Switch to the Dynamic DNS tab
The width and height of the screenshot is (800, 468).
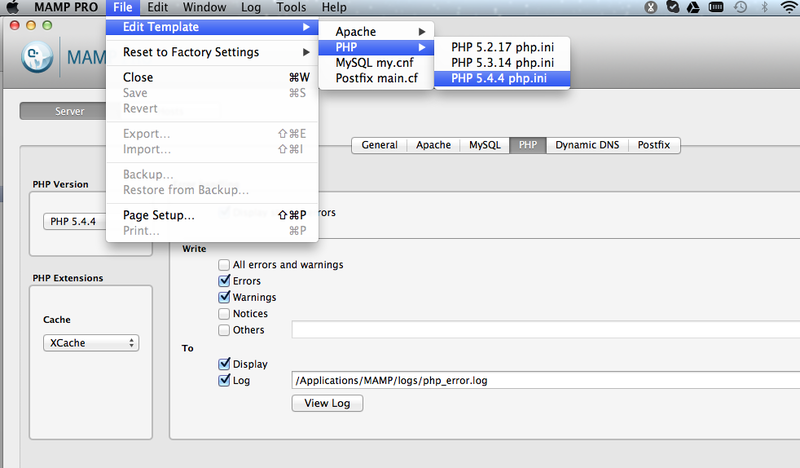coord(587,145)
